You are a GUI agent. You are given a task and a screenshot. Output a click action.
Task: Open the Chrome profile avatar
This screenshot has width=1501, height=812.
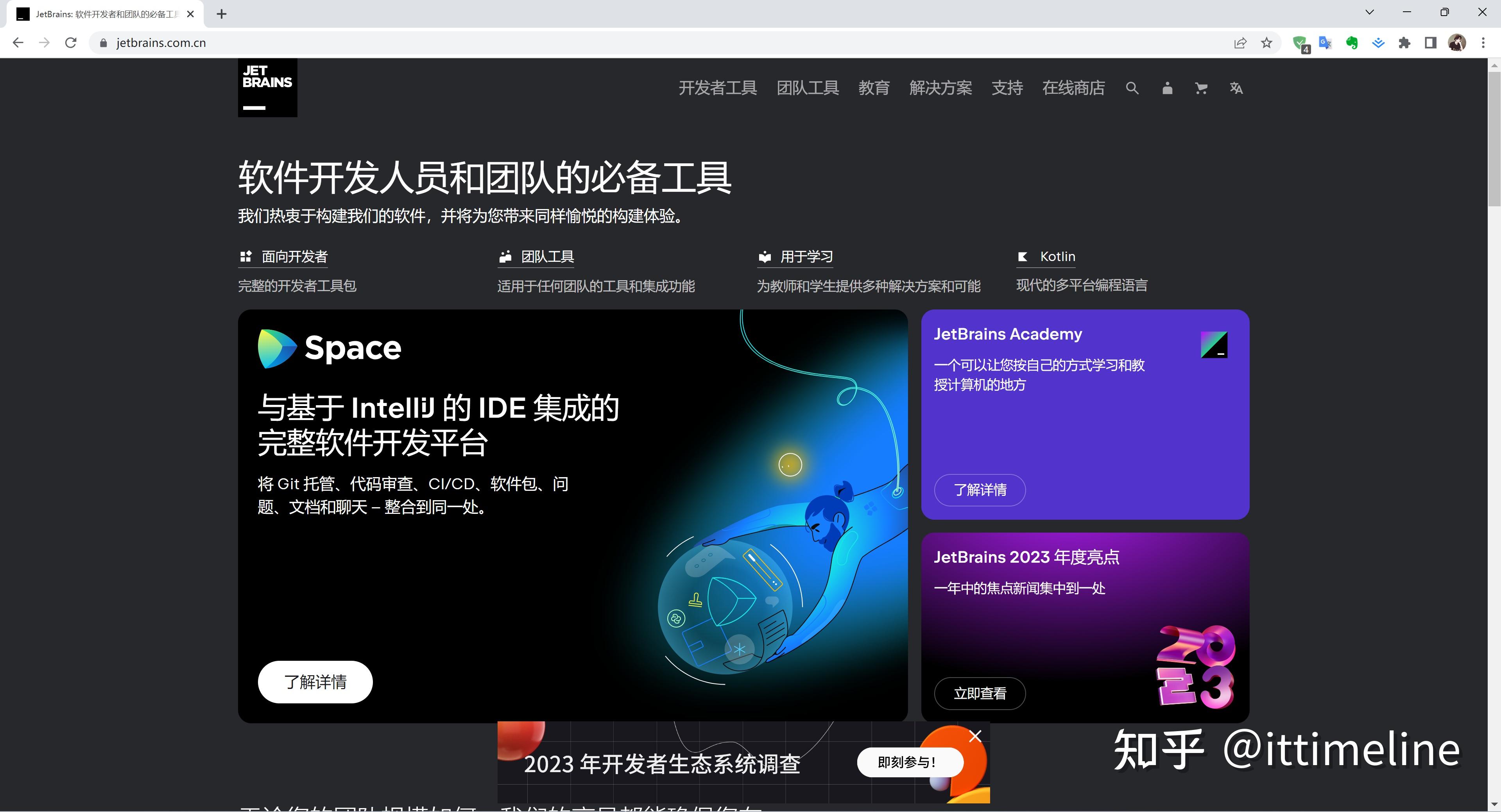pos(1457,43)
